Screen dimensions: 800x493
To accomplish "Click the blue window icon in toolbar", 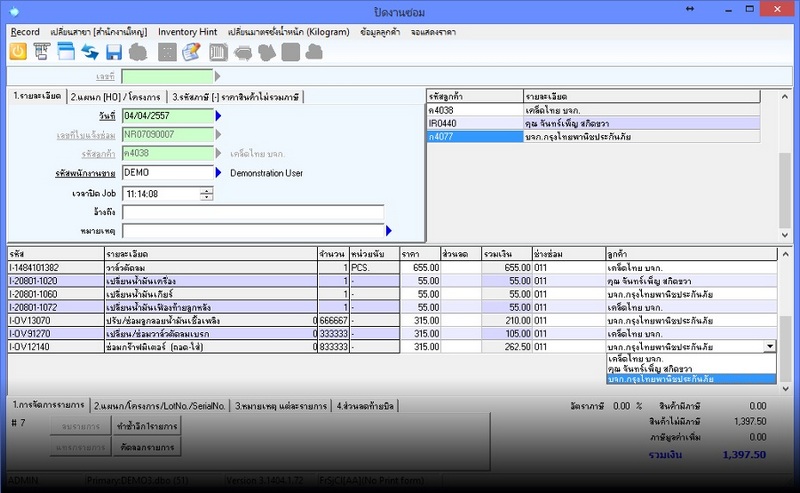I will click(66, 51).
